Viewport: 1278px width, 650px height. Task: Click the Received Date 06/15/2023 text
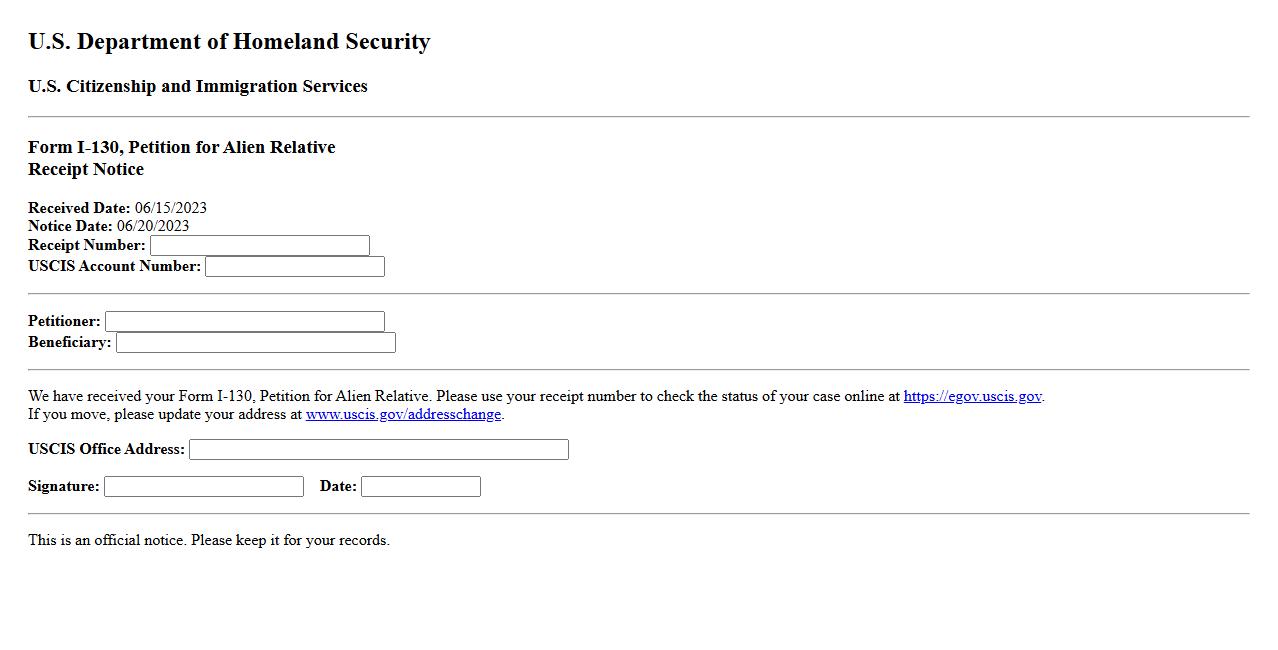(117, 208)
